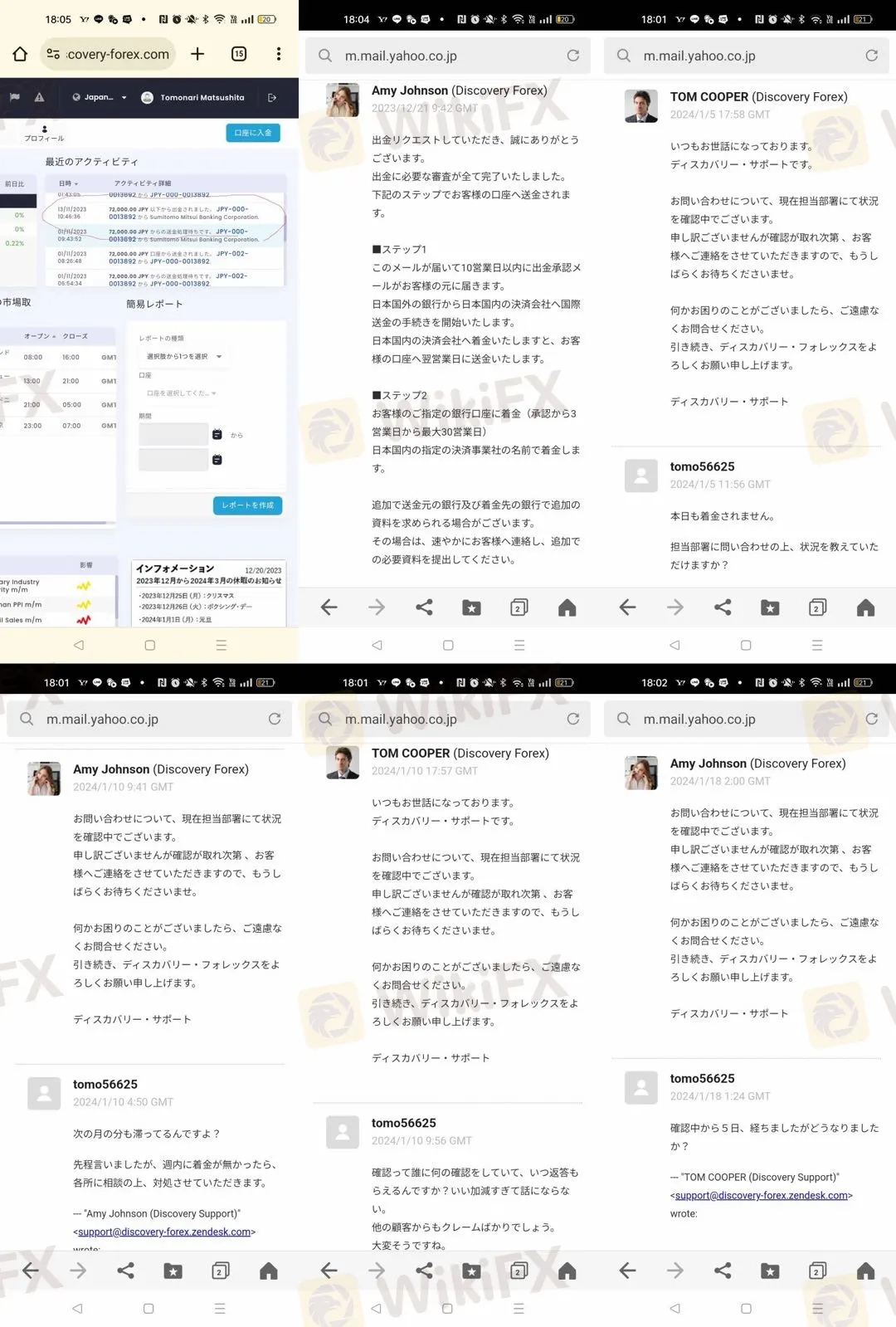The image size is (896, 1327).
Task: Click the 簡易レポート heading
Action: [x=154, y=304]
